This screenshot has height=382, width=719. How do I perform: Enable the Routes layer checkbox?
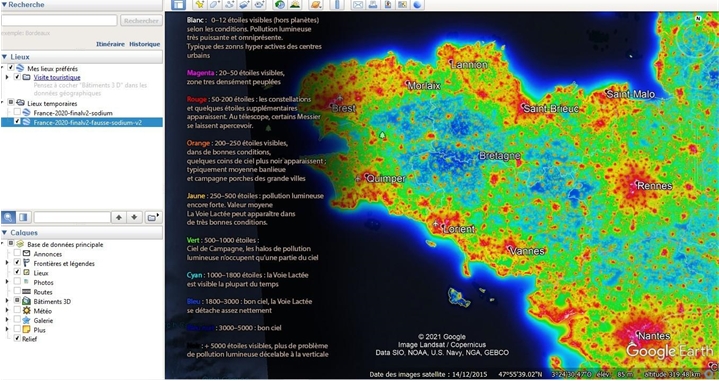17,292
